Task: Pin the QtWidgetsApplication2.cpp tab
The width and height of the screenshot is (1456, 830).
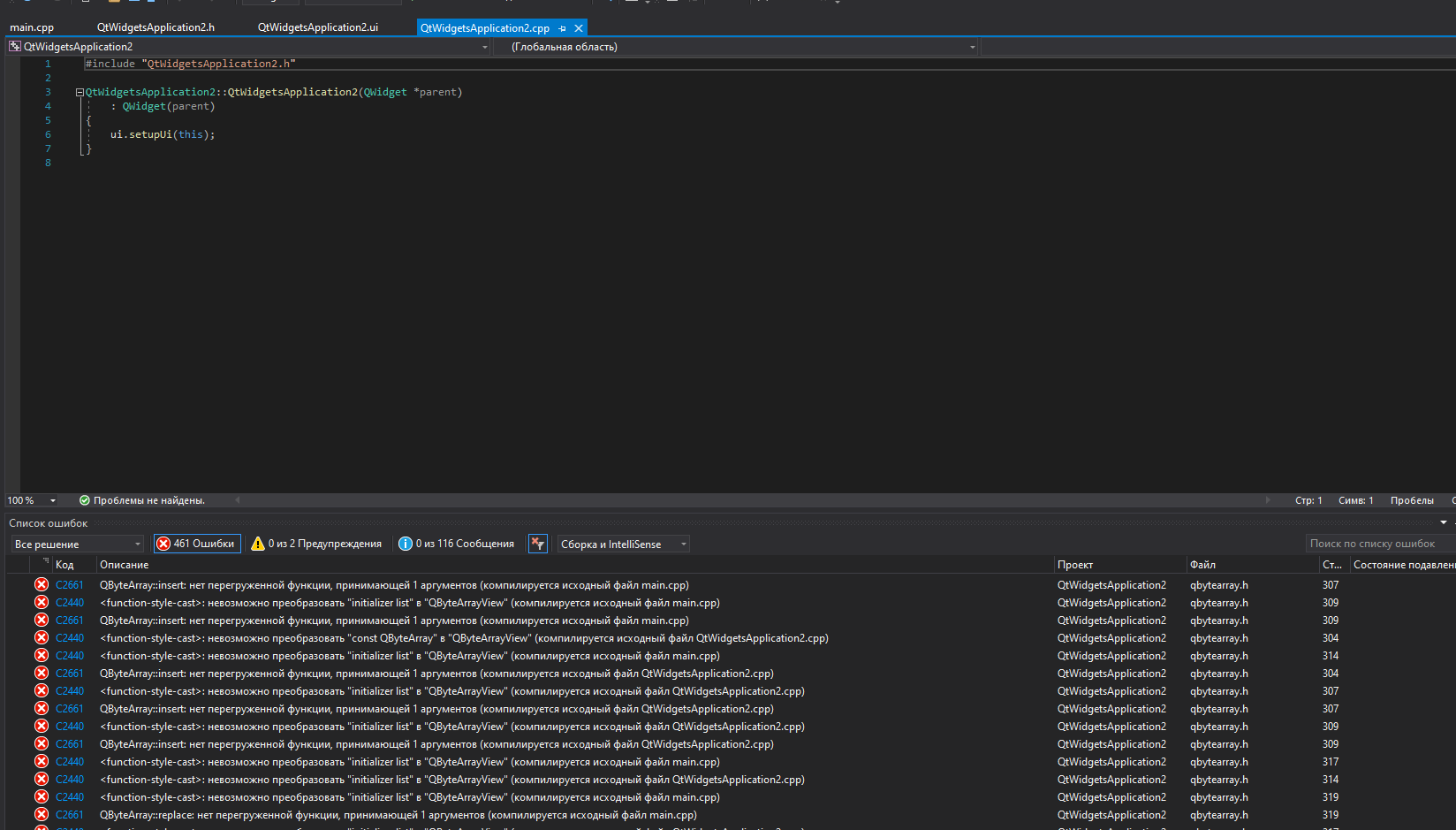Action: 562,28
